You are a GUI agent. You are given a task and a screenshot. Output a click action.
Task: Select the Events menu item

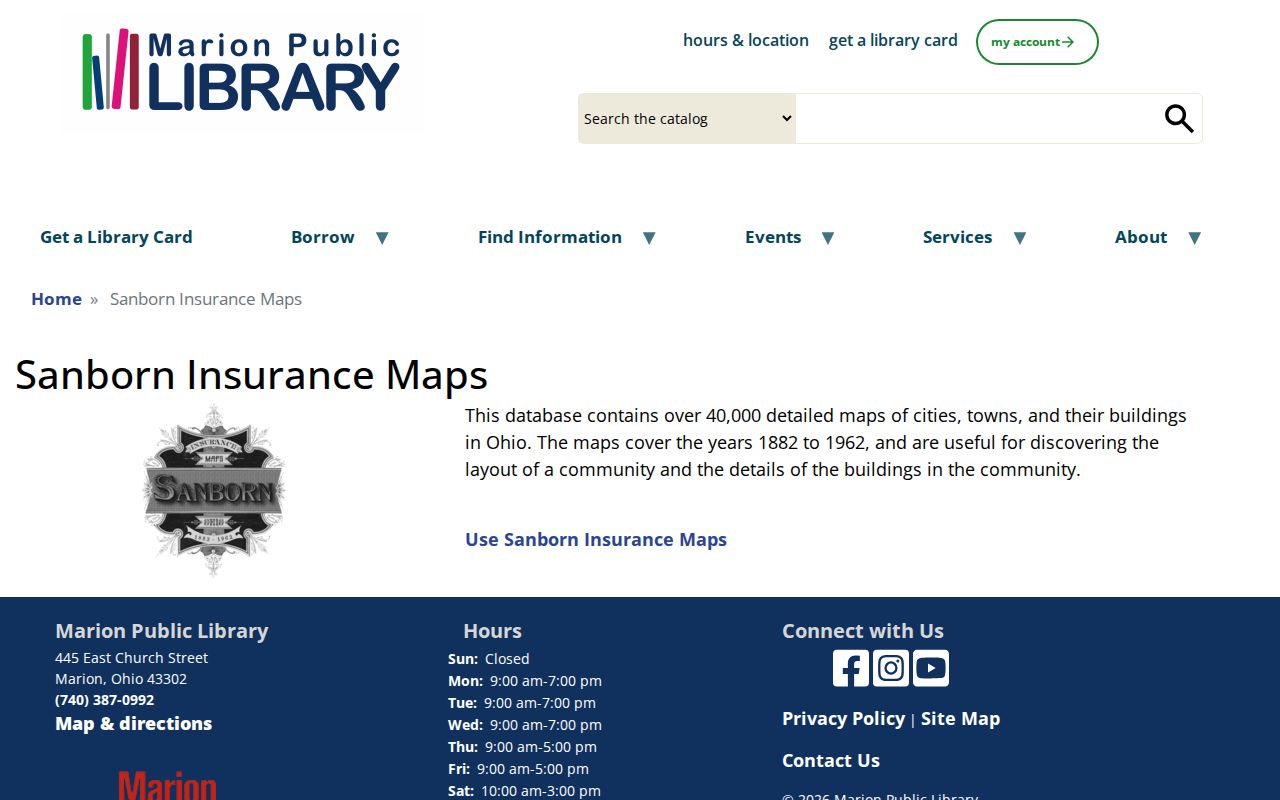tap(773, 237)
